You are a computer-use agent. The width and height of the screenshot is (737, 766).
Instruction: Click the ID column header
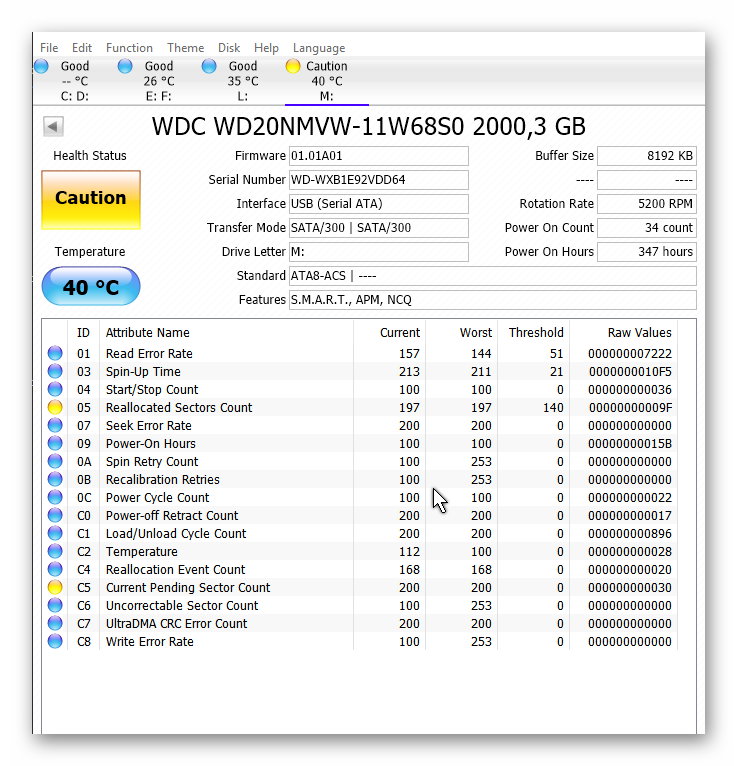point(83,333)
